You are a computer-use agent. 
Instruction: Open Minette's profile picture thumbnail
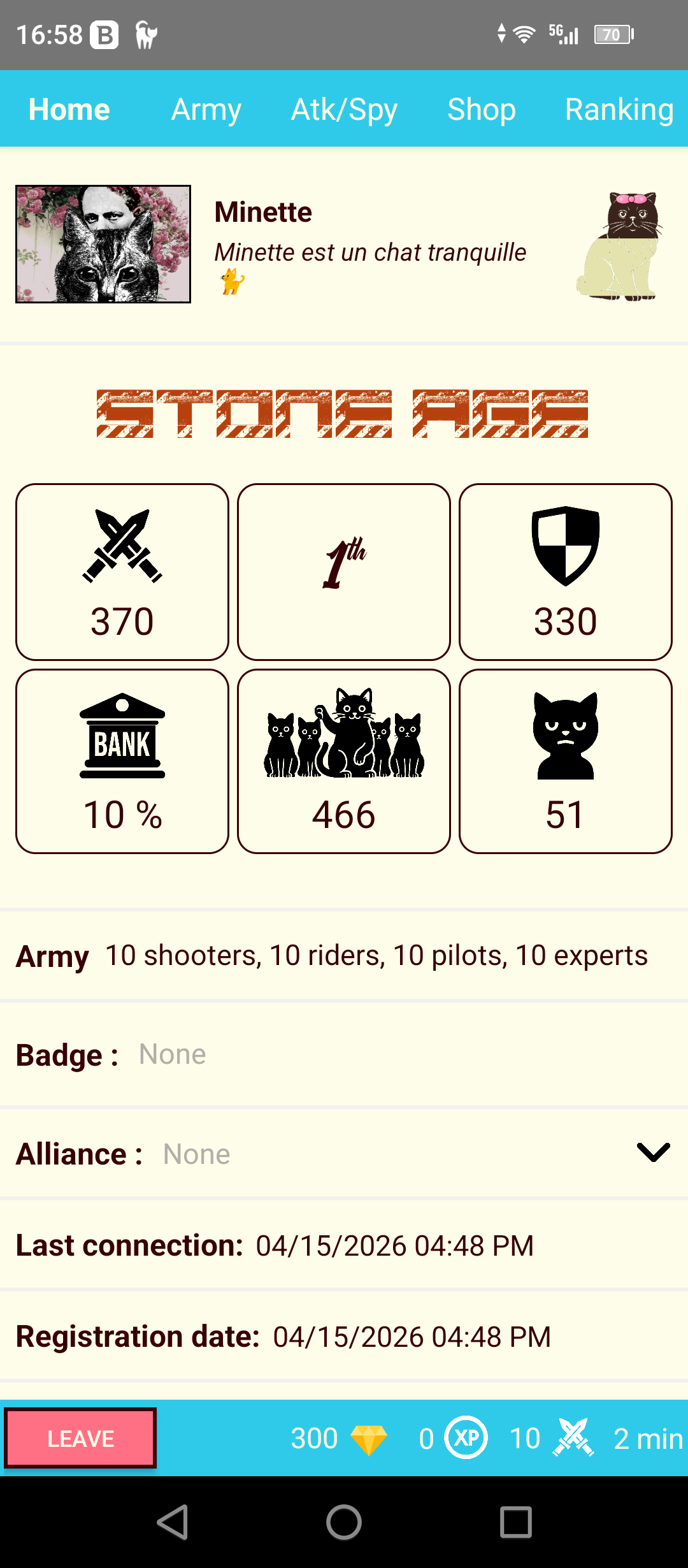point(103,244)
